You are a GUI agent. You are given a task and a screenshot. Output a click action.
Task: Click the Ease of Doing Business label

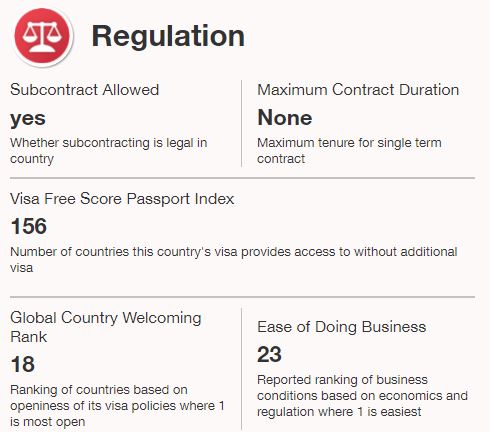click(342, 327)
